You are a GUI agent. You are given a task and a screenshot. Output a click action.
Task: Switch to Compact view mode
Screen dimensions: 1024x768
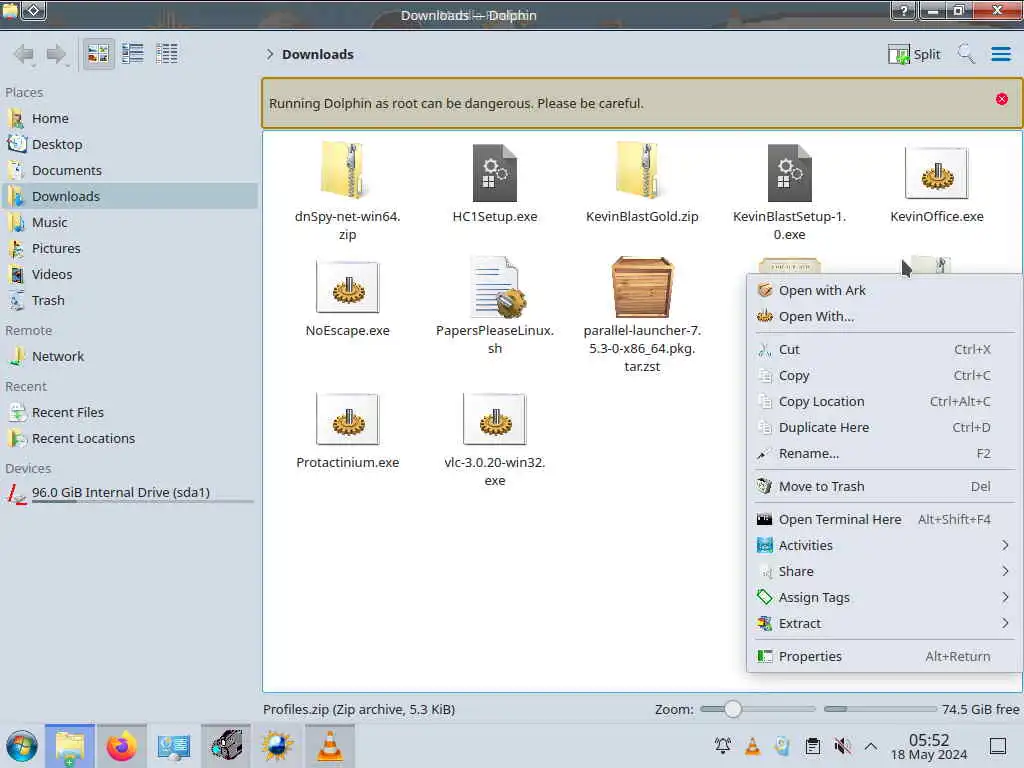point(133,54)
